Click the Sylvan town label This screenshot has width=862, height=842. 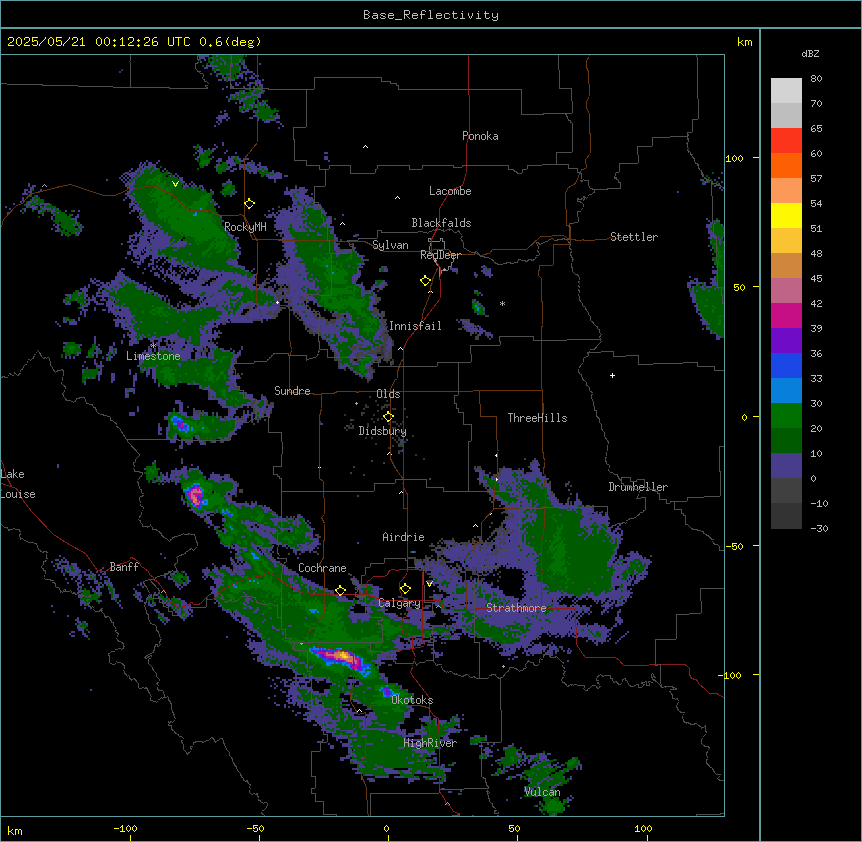pos(390,245)
